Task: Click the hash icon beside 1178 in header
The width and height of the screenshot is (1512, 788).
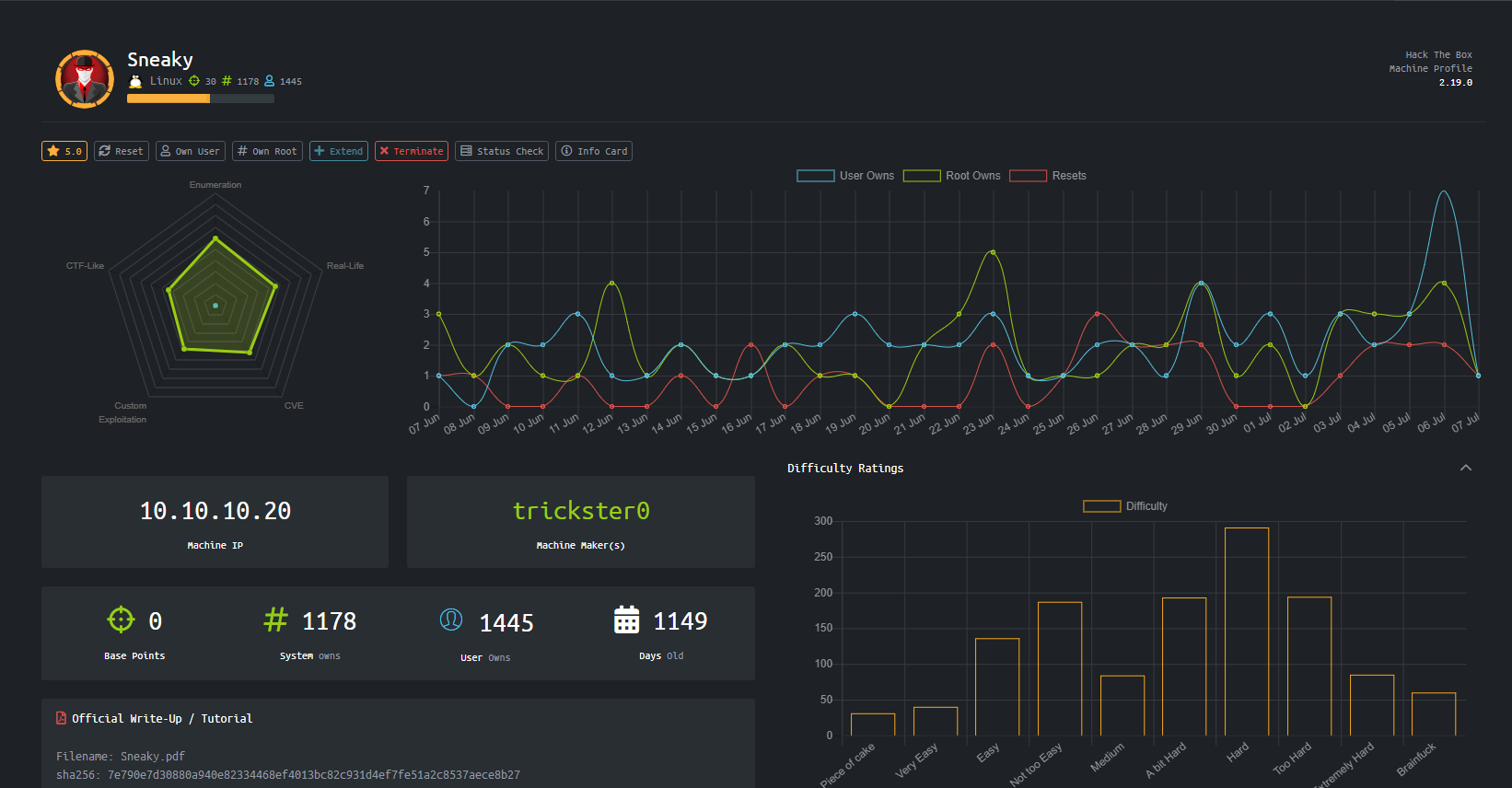Action: click(227, 81)
